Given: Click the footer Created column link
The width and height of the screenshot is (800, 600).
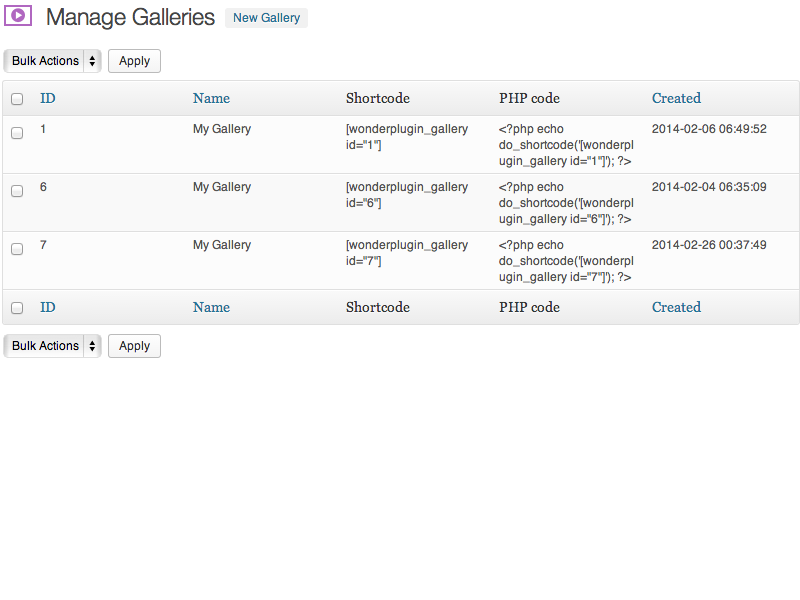Looking at the screenshot, I should click(676, 307).
